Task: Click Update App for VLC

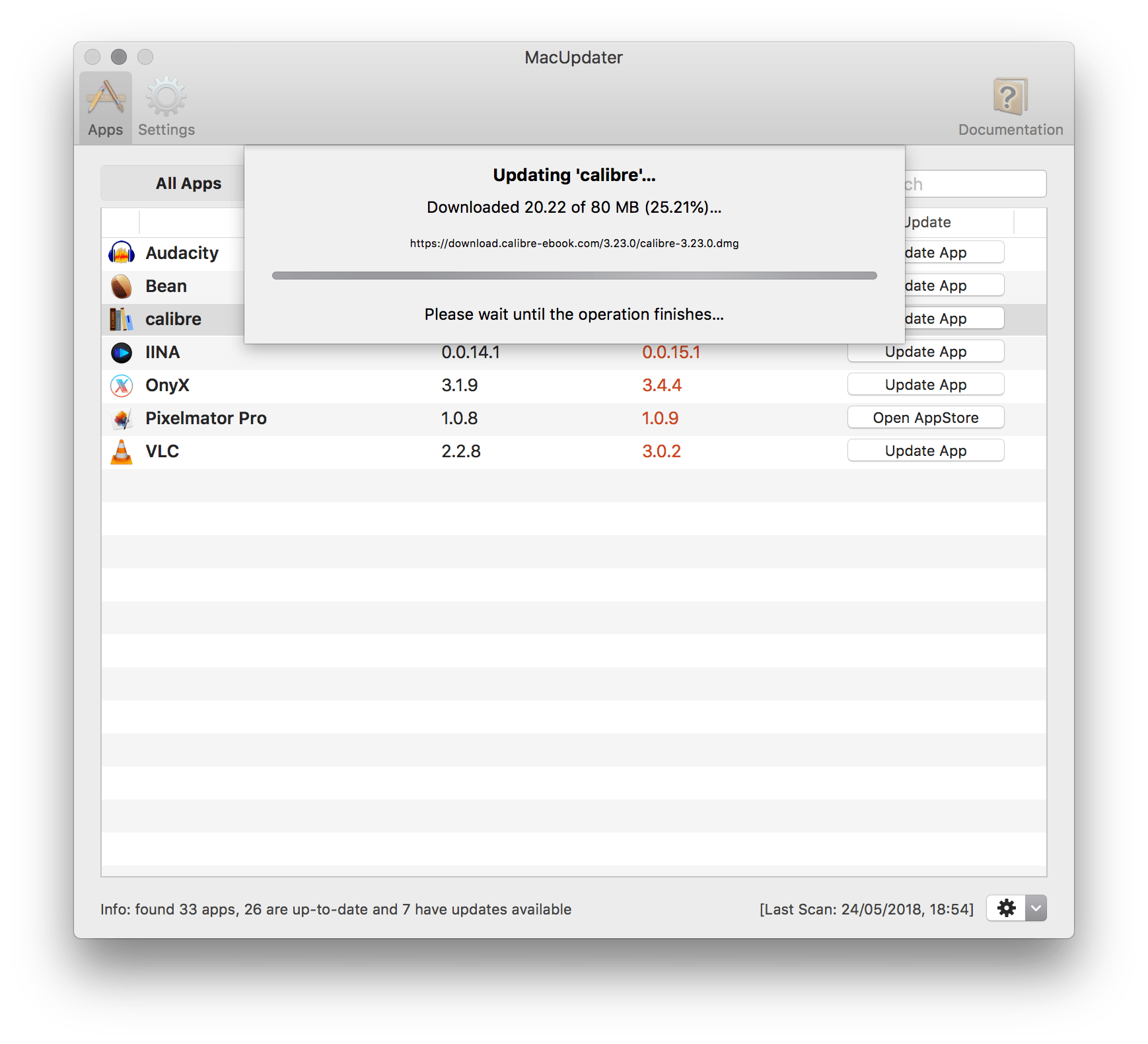Action: 925,450
